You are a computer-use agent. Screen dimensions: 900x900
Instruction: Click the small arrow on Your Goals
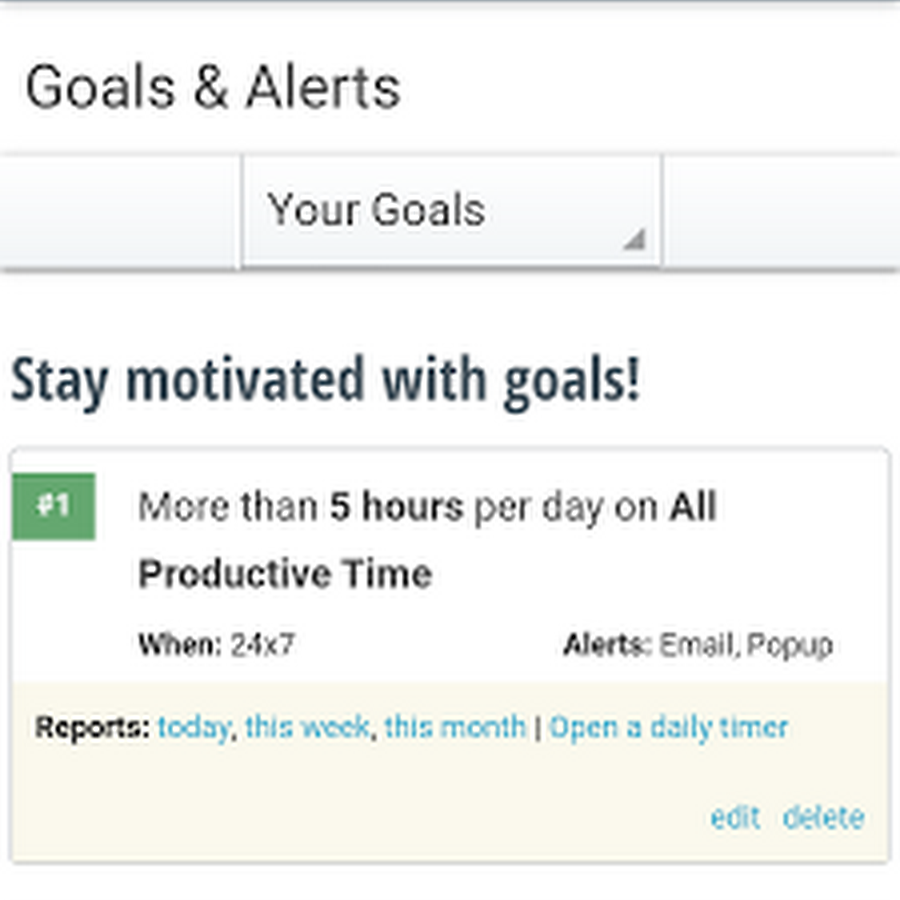(634, 240)
